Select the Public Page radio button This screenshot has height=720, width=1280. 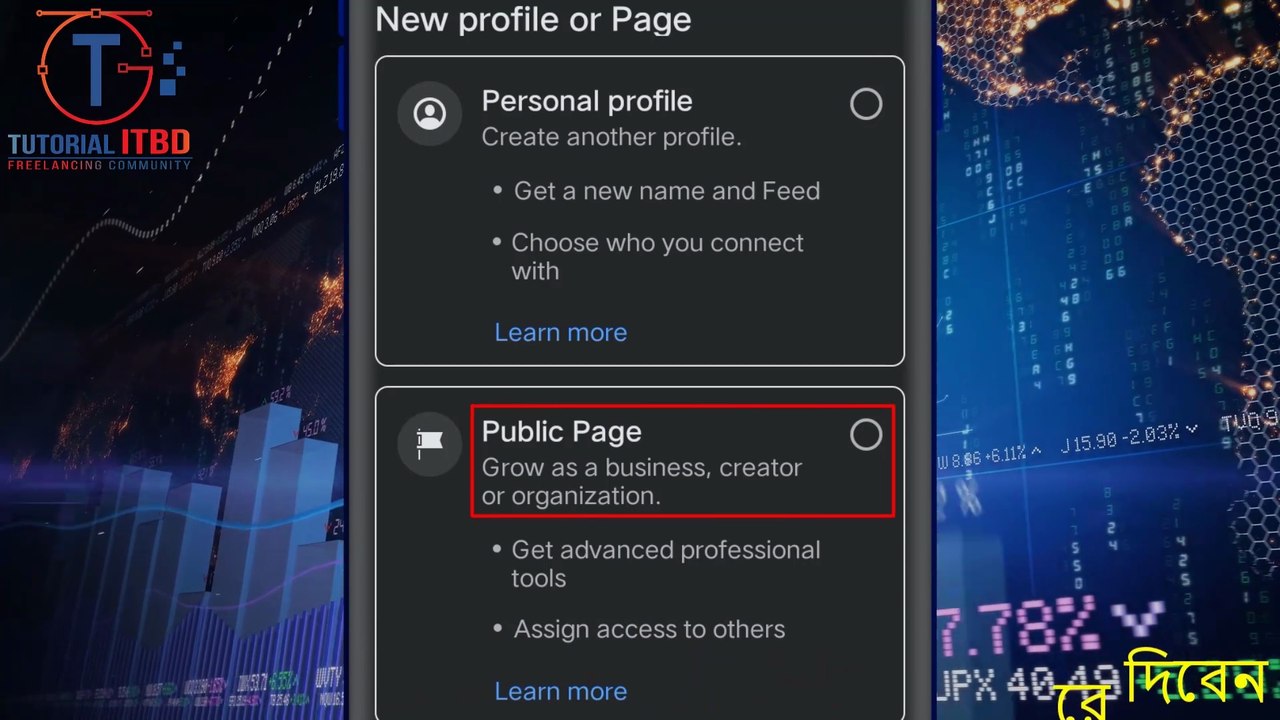point(866,435)
